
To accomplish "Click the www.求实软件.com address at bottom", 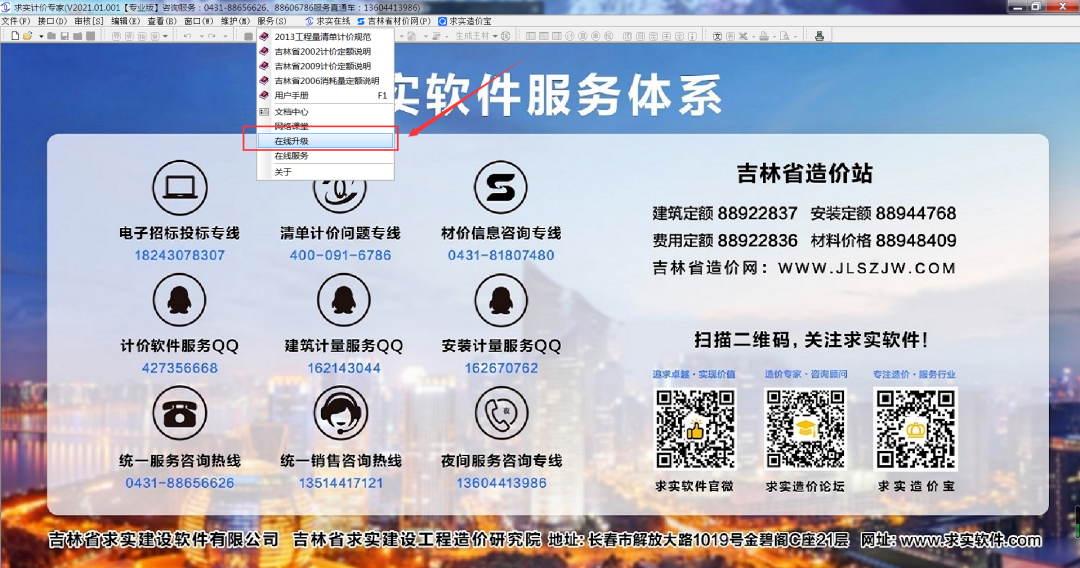I will [970, 540].
